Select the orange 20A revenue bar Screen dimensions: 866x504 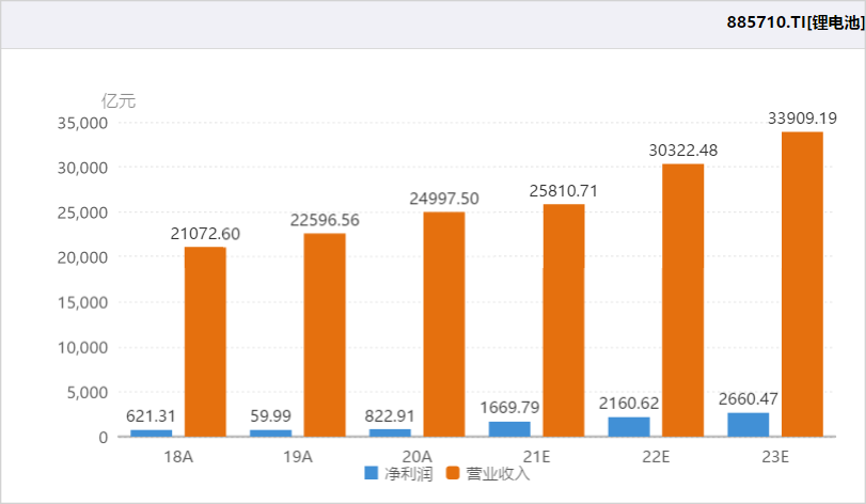(443, 323)
